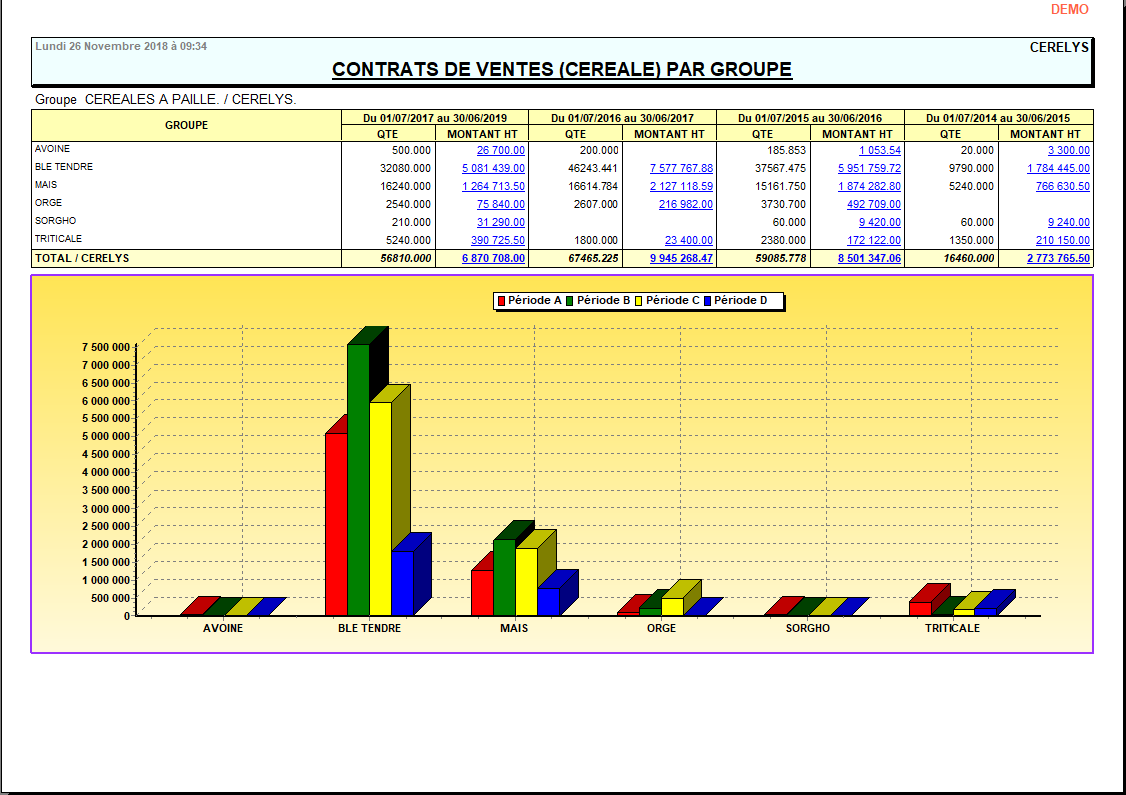Image resolution: width=1126 pixels, height=795 pixels.
Task: Select the blue Période D legend swatch
Action: pos(708,301)
